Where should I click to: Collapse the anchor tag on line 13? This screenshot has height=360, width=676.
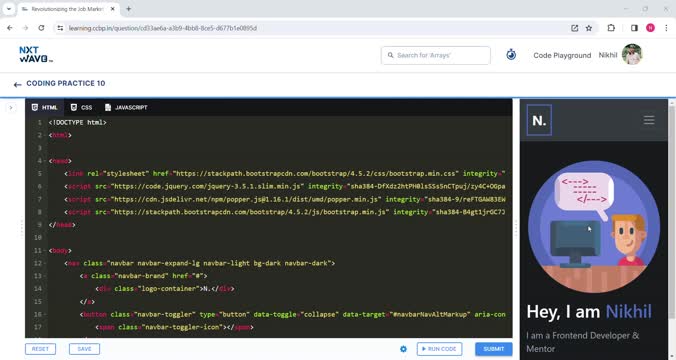(45, 276)
